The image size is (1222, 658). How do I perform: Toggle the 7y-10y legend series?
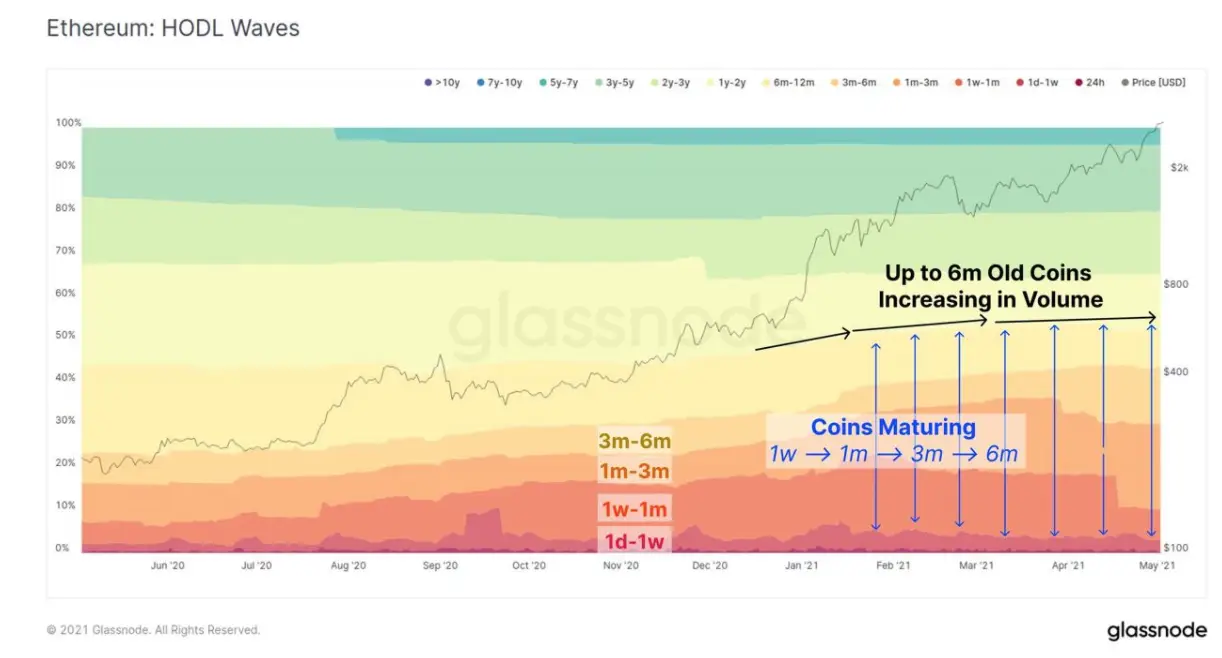tap(499, 83)
